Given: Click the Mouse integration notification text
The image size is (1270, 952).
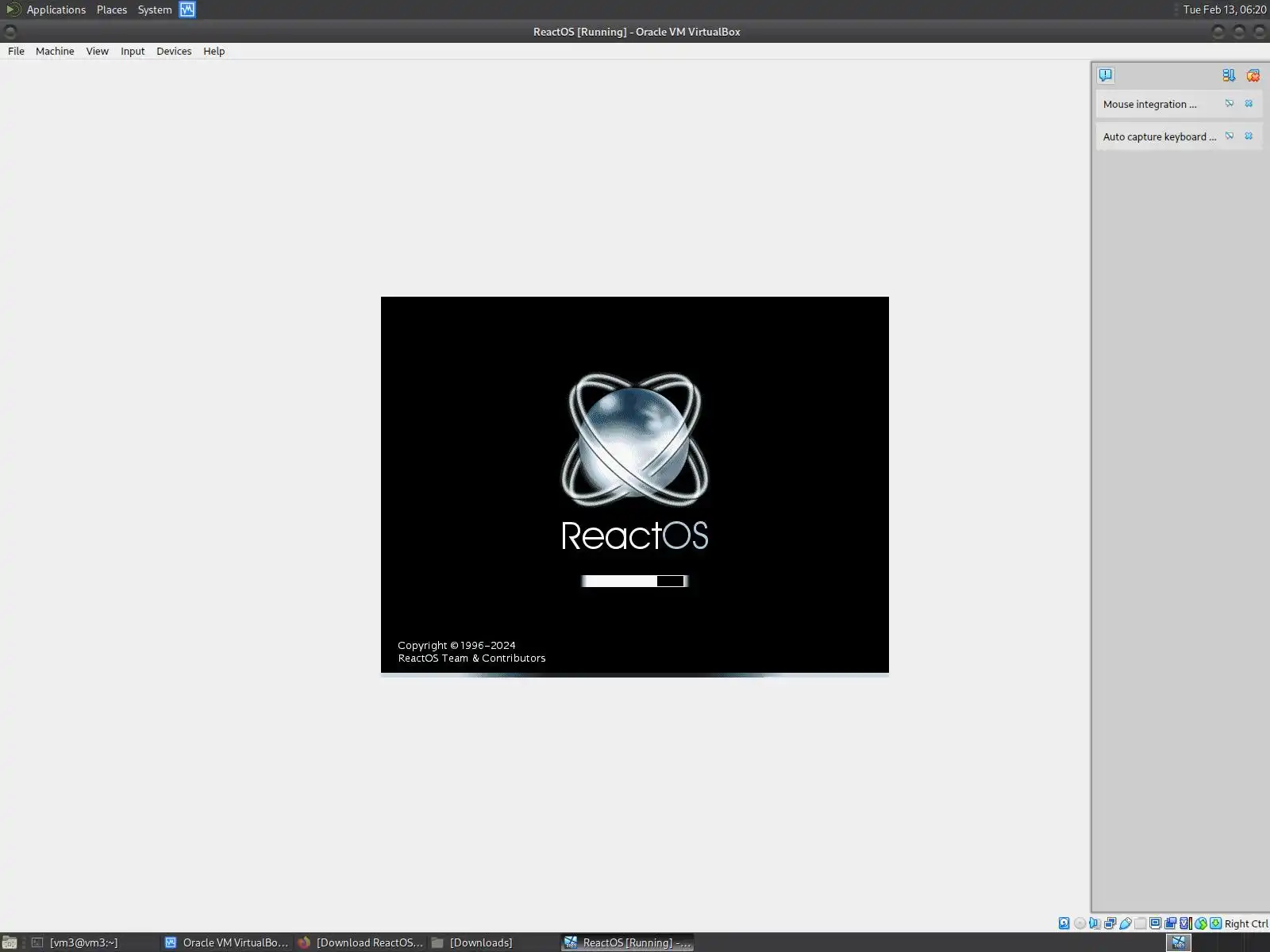Looking at the screenshot, I should coord(1149,104).
